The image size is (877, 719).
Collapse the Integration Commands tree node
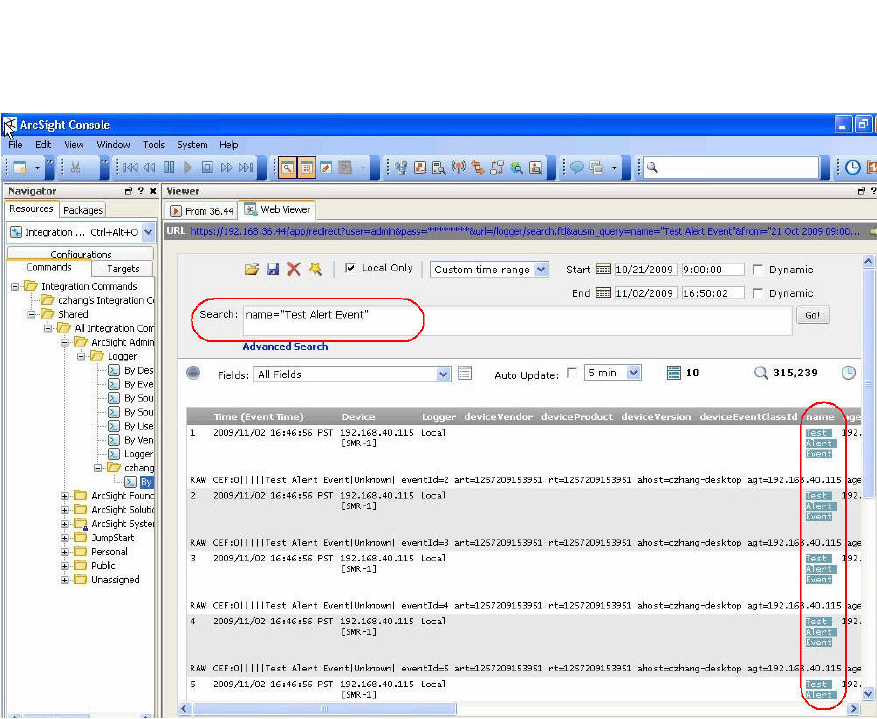click(x=15, y=286)
